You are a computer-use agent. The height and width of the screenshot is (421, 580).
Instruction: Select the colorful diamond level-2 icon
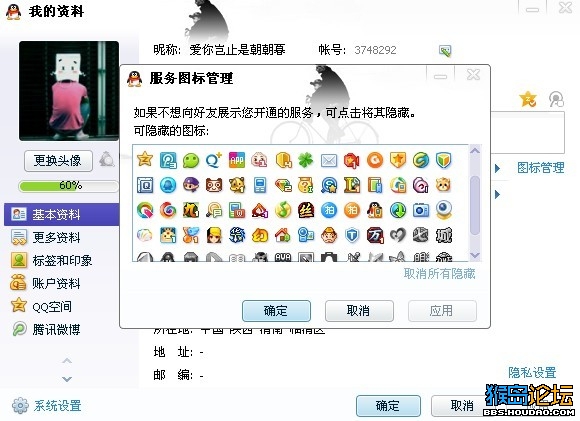(x=283, y=185)
